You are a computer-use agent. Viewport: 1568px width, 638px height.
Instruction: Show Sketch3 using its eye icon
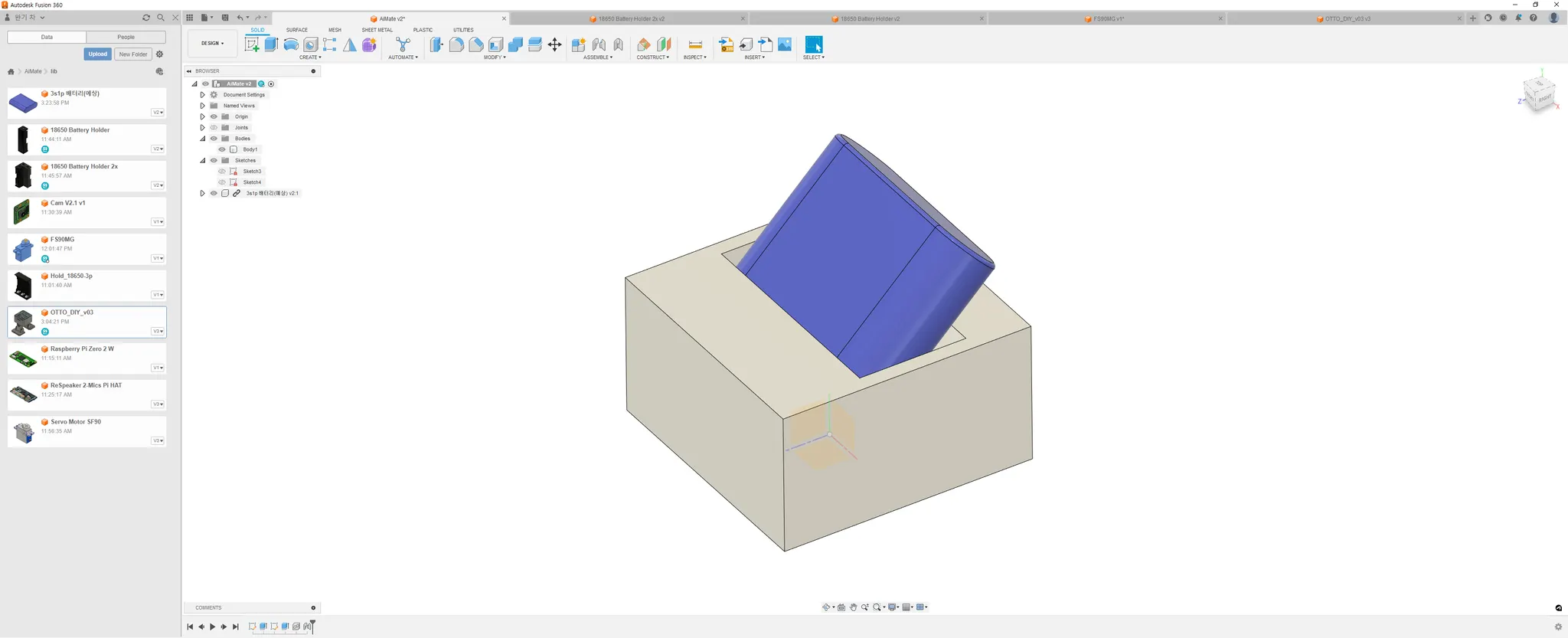point(222,172)
